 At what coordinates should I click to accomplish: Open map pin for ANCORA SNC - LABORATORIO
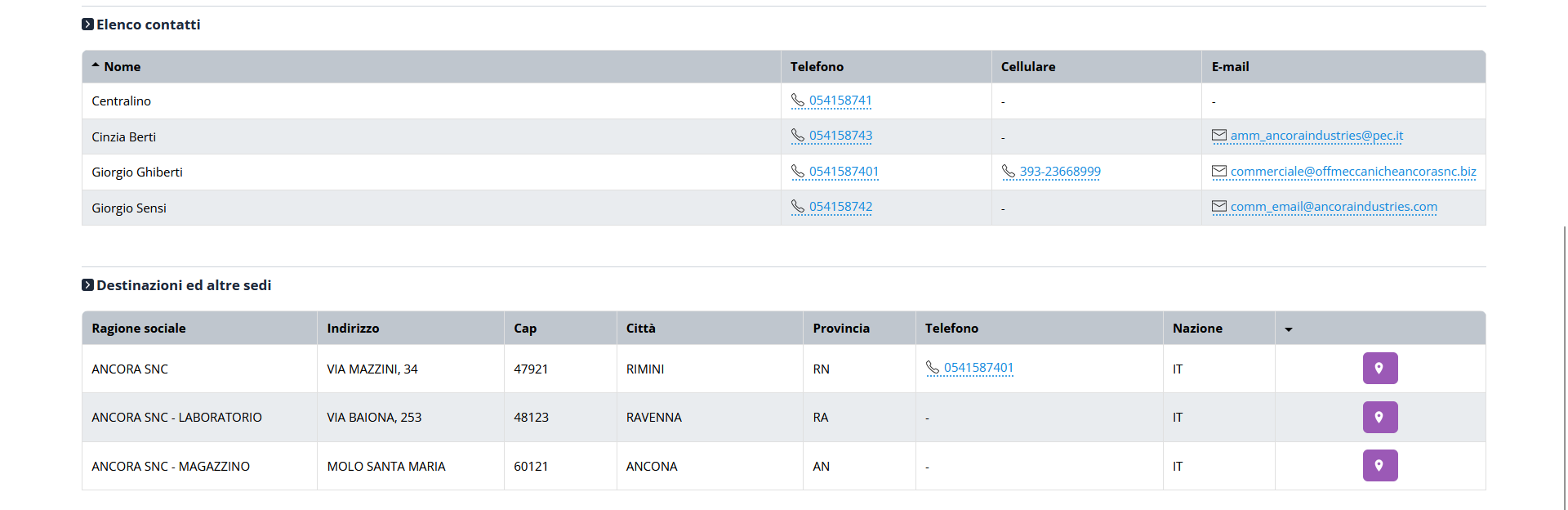1379,417
